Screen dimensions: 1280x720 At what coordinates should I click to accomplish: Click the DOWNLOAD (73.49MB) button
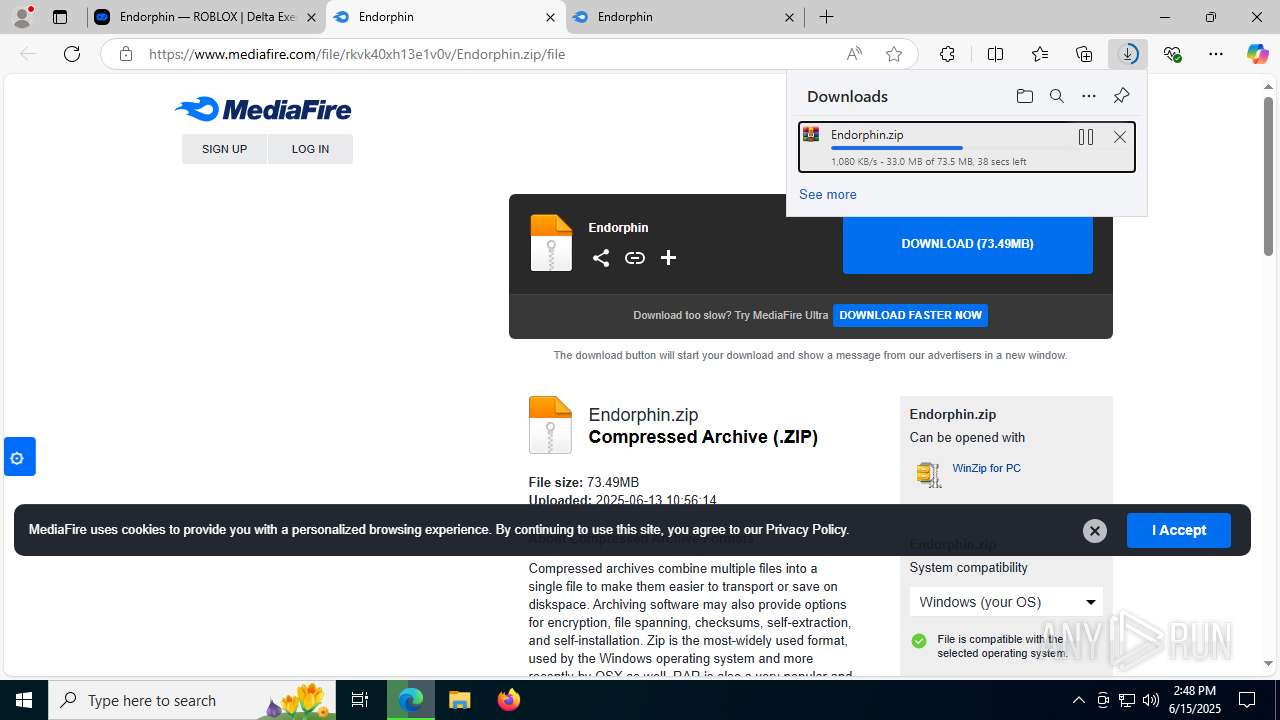(x=967, y=244)
